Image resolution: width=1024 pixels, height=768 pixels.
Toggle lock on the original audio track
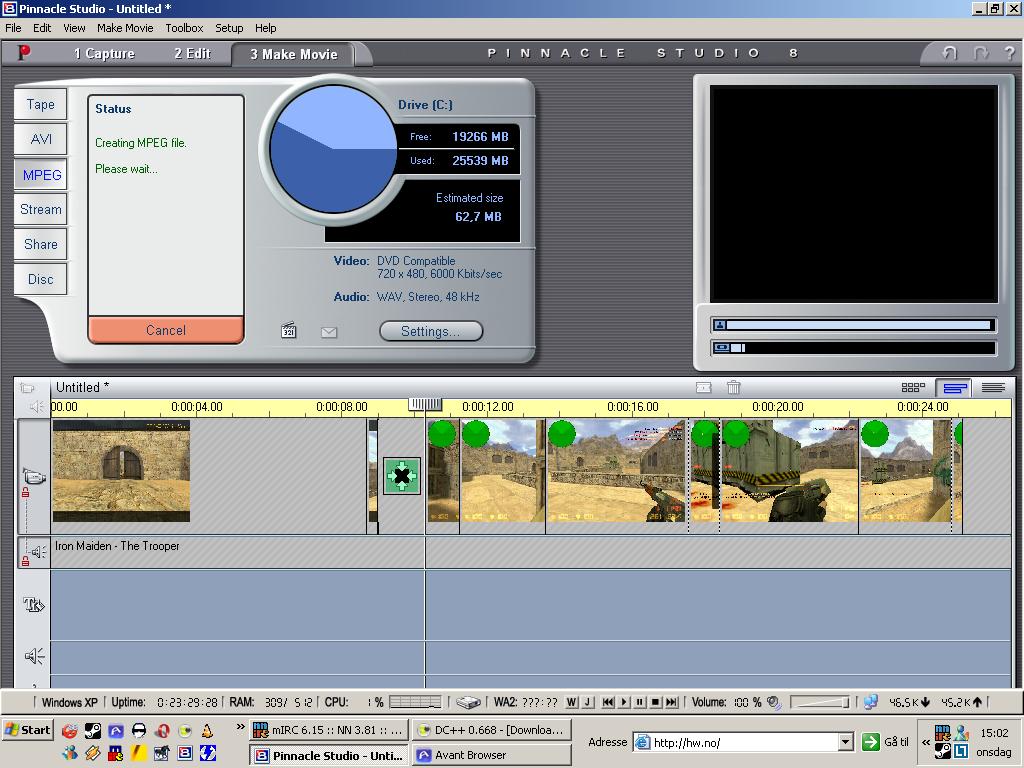(x=25, y=560)
